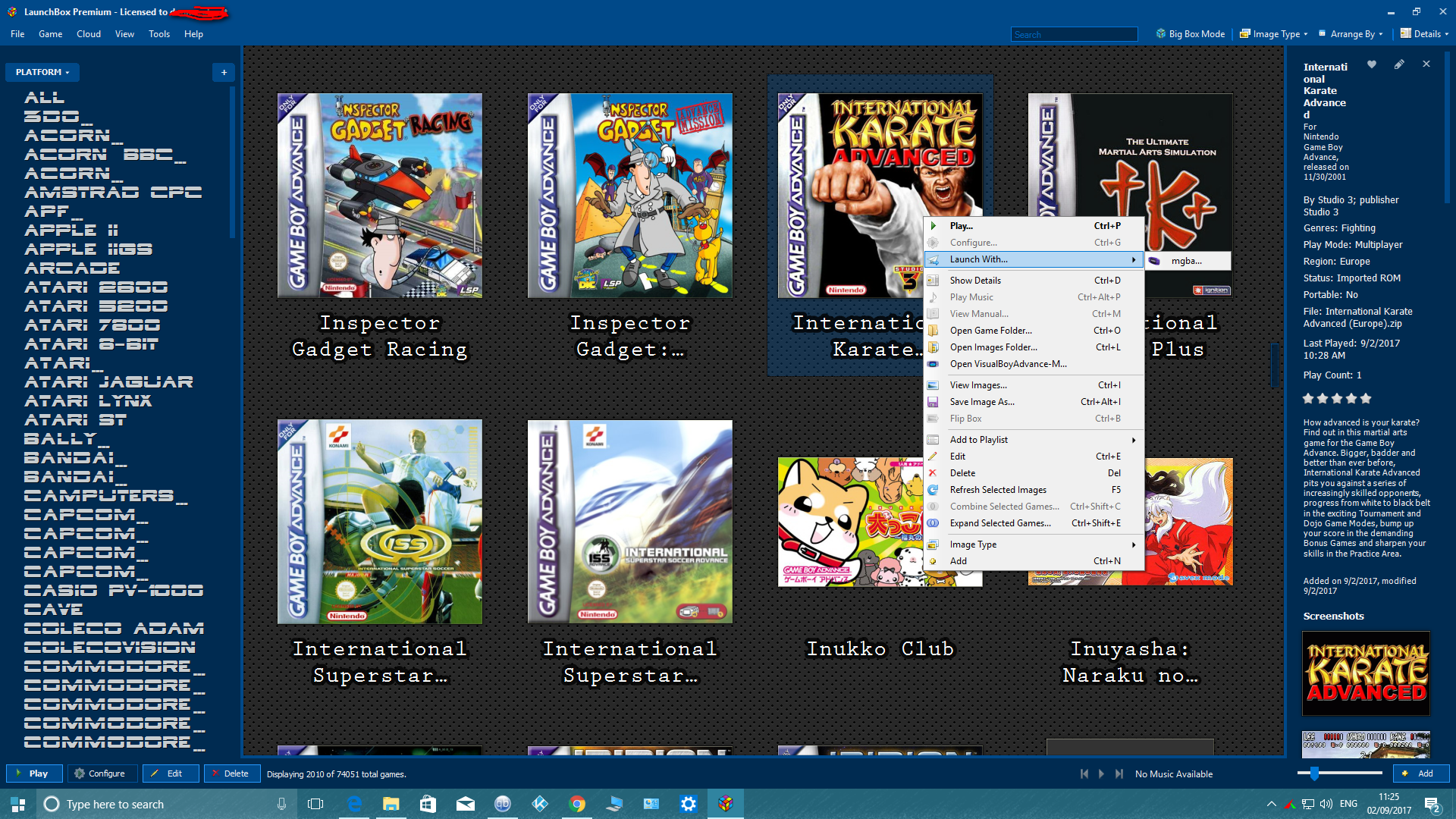Close the game details panel
This screenshot has height=819, width=1456.
[1426, 64]
